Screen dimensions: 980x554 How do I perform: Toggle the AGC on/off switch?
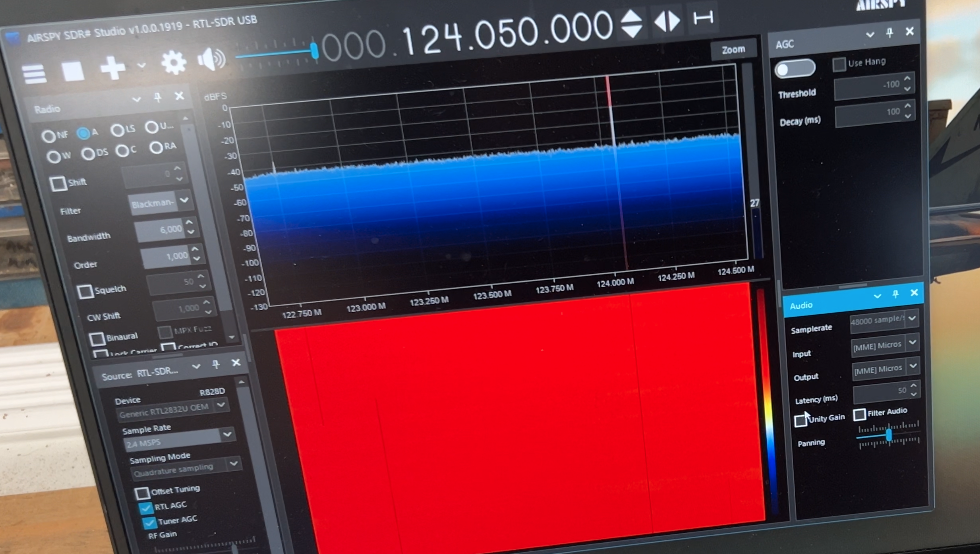click(795, 69)
